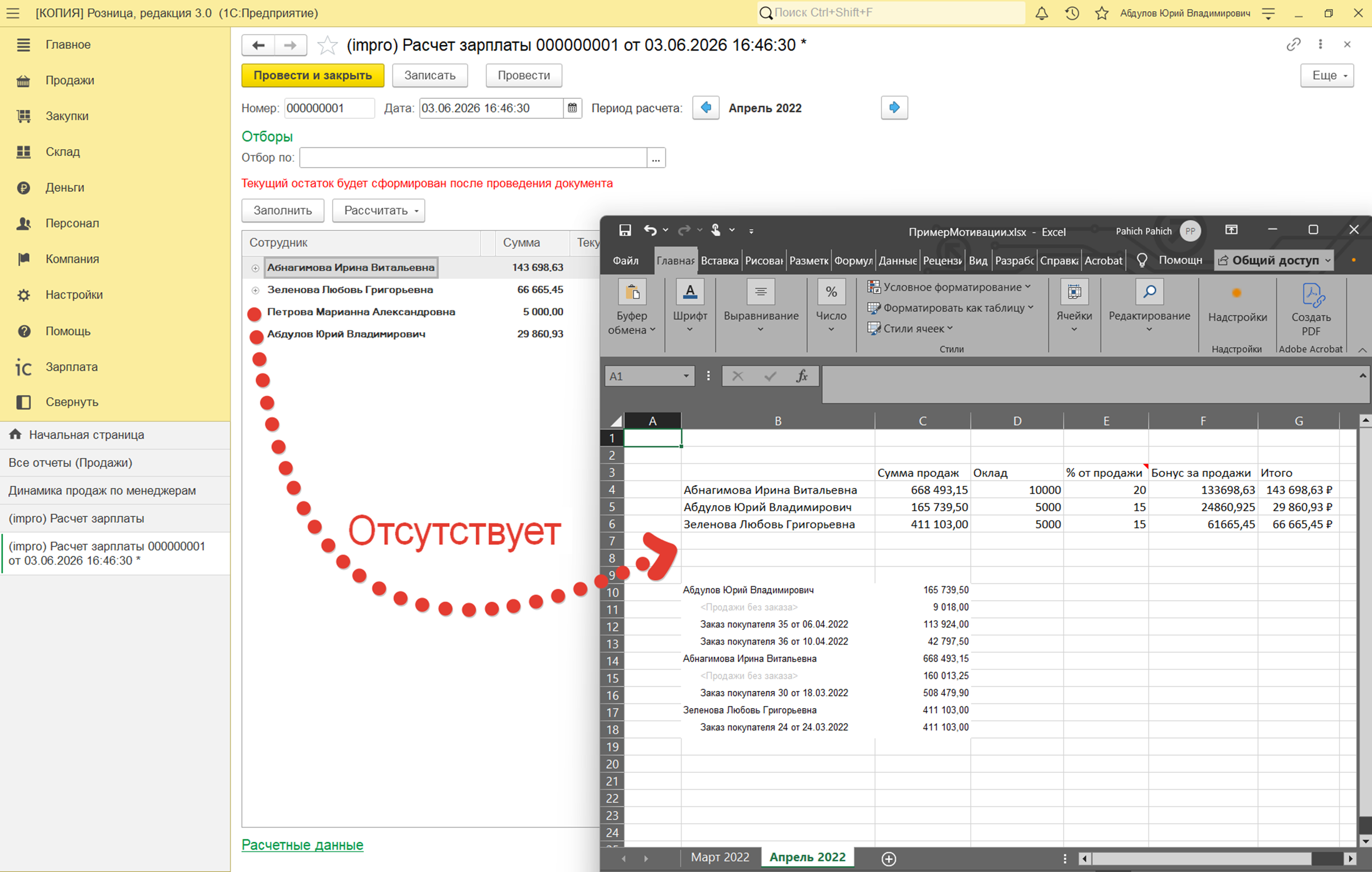This screenshot has height=872, width=1372.
Task: Focus the 1C global search field
Action: pos(891,12)
